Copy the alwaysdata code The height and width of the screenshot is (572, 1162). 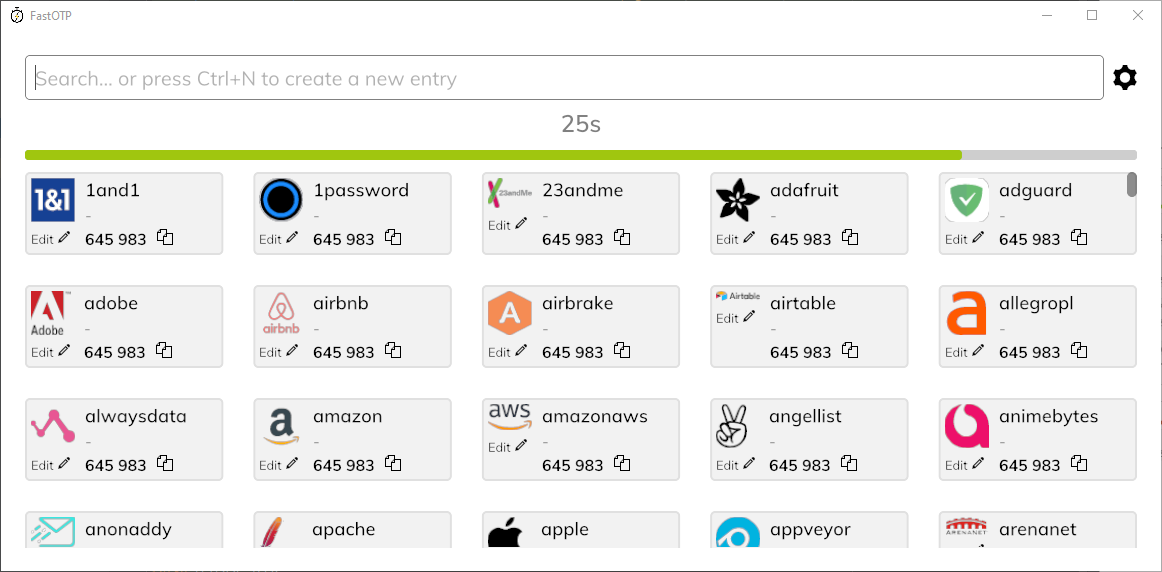165,463
